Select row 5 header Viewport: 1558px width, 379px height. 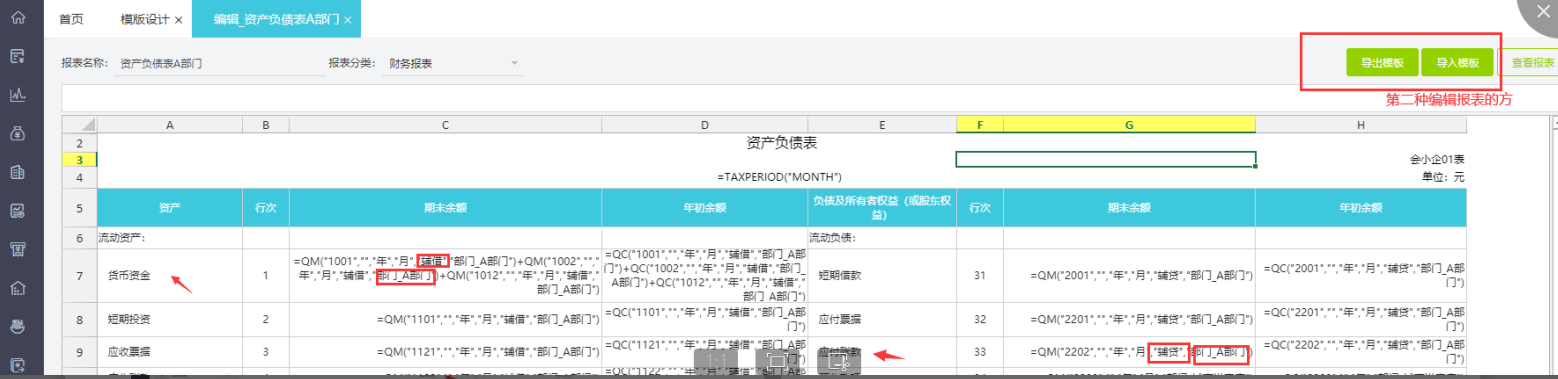click(x=79, y=208)
